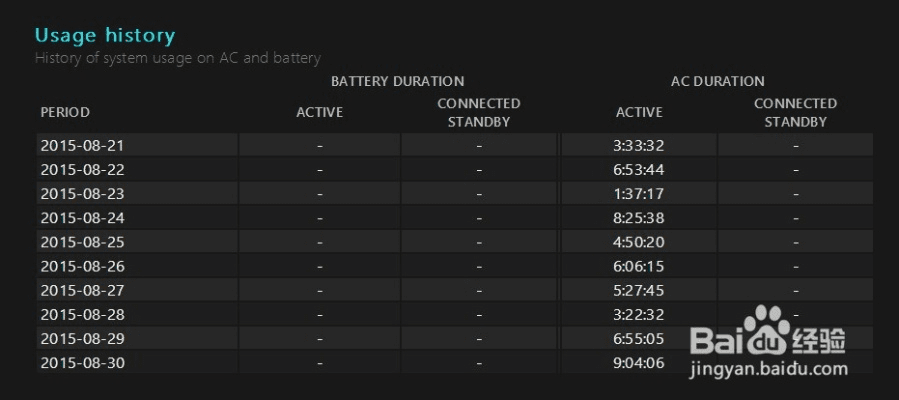Click the BATTERY DURATION header

[397, 81]
